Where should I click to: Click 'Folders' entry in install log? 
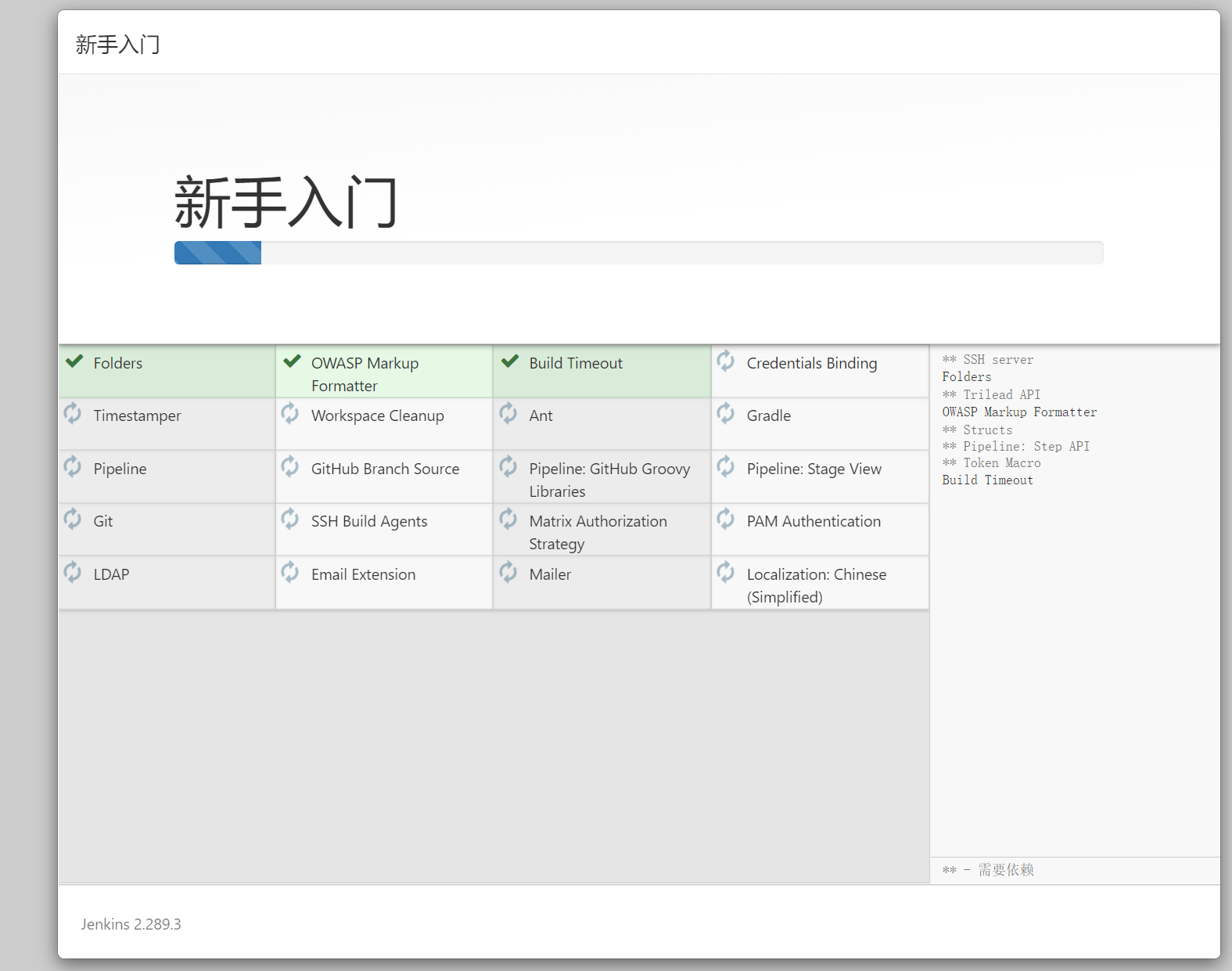click(x=966, y=377)
